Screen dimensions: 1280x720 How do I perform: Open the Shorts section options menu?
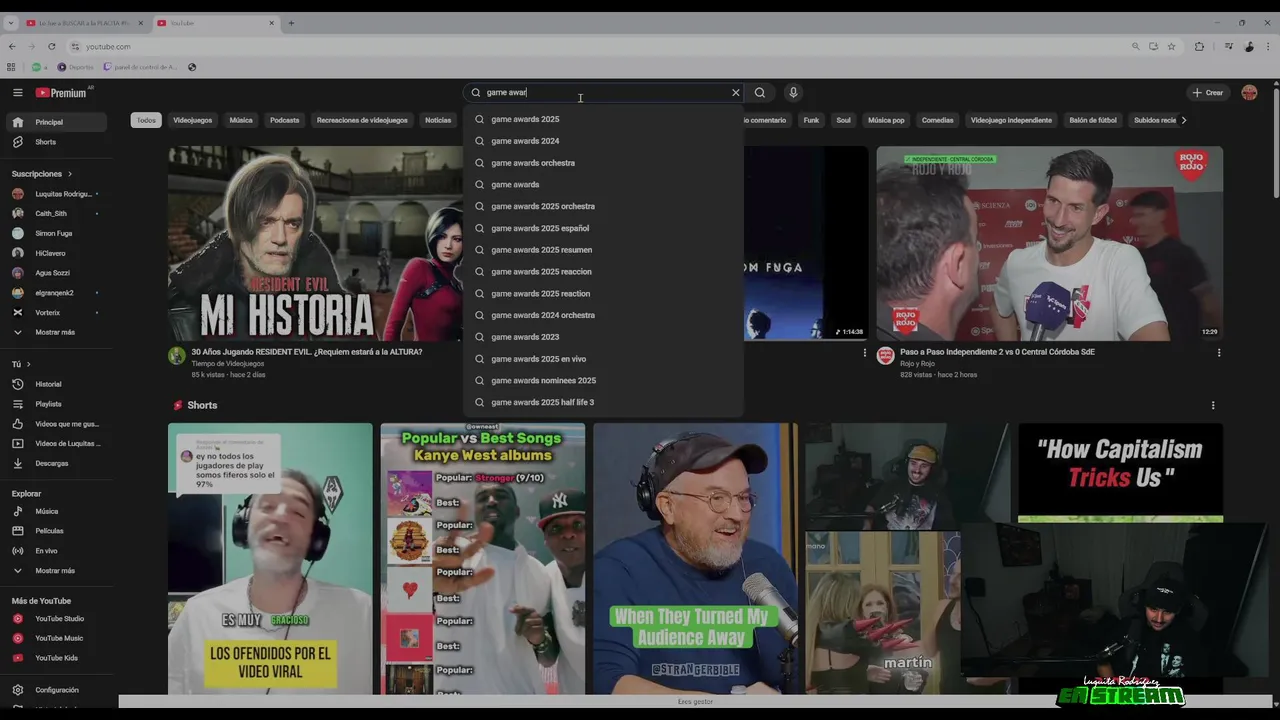coord(1213,405)
